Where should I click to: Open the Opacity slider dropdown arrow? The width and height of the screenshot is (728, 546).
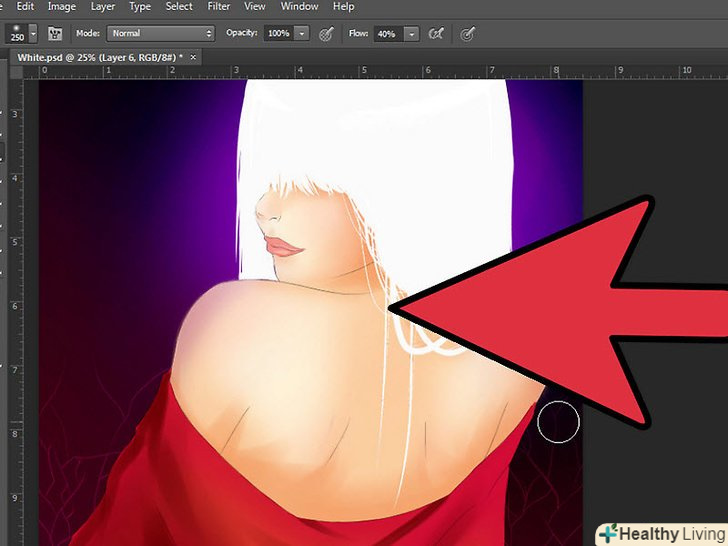tap(302, 34)
